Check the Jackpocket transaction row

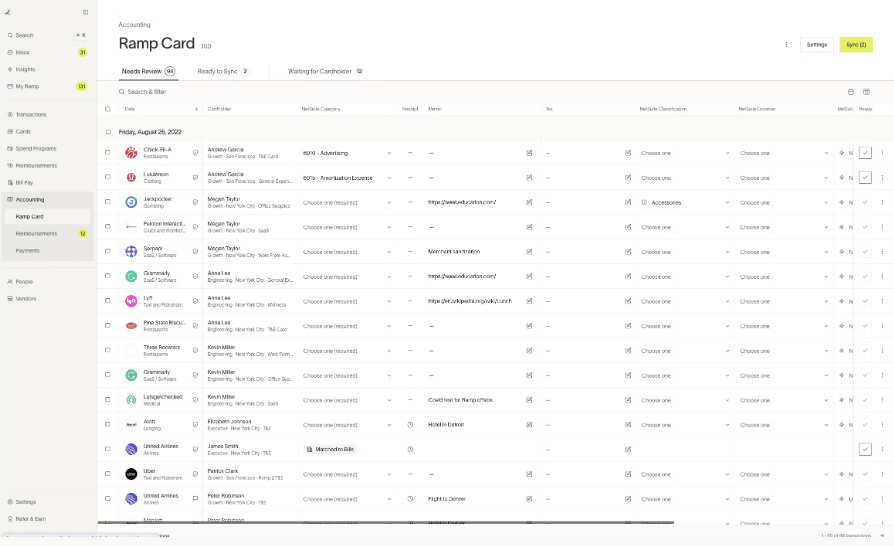point(108,202)
